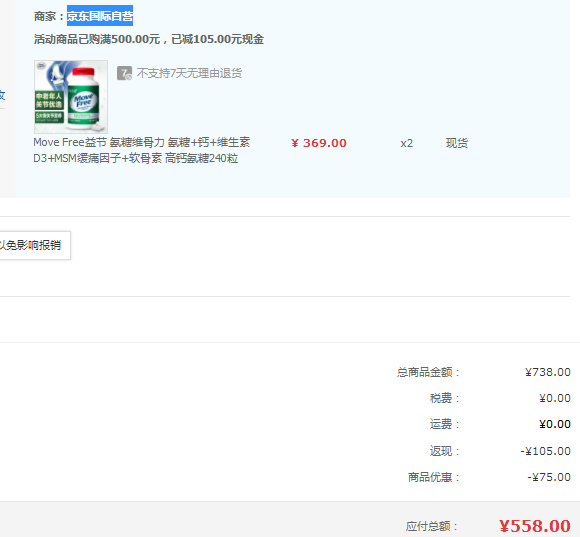Click the 商品优惠 value -¥75.00
Screen dimensions: 580x537
coord(549,477)
